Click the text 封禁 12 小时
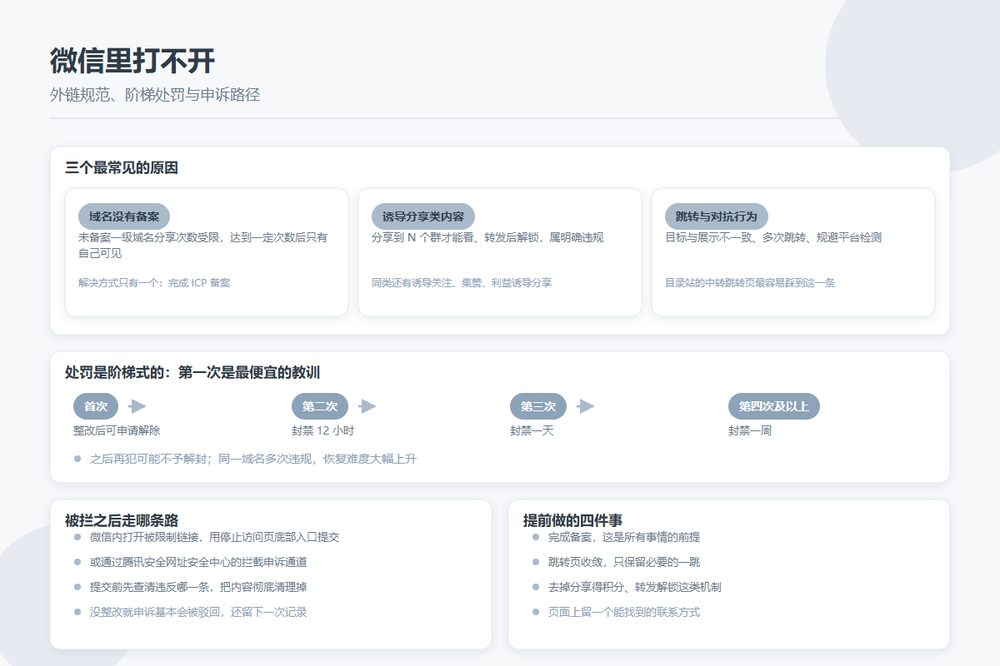This screenshot has width=1000, height=666. 323,431
